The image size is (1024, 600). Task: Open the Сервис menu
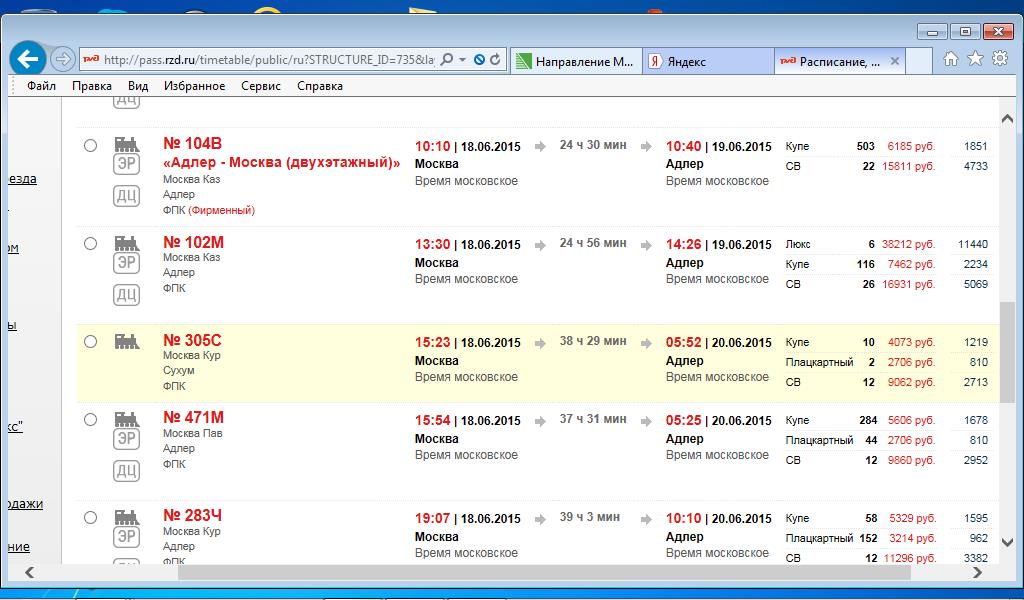(261, 86)
